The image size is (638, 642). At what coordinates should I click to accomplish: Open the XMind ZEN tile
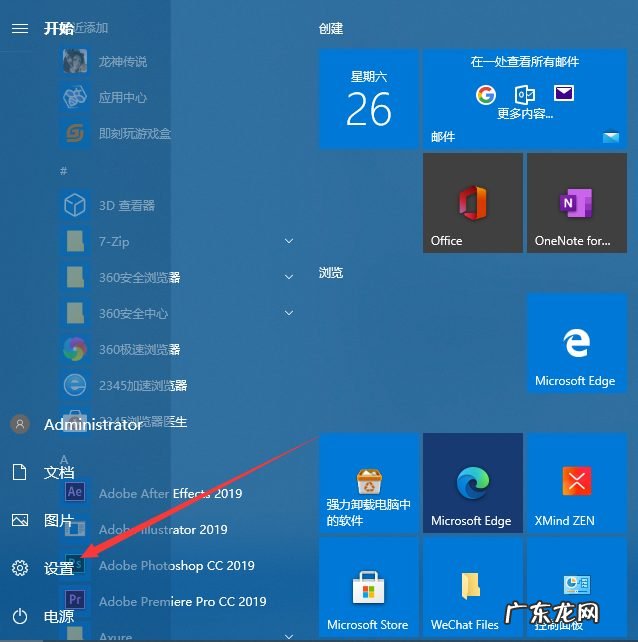(x=577, y=483)
